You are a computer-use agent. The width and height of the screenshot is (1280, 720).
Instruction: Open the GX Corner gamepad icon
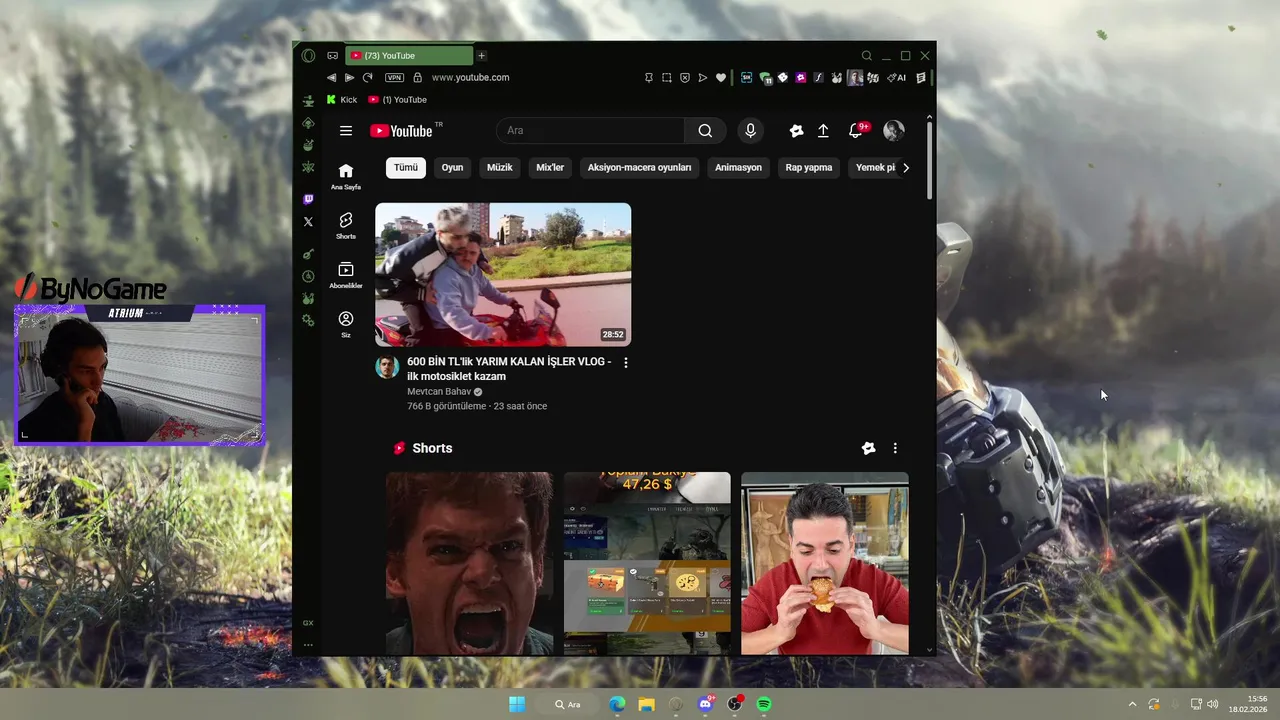point(333,56)
